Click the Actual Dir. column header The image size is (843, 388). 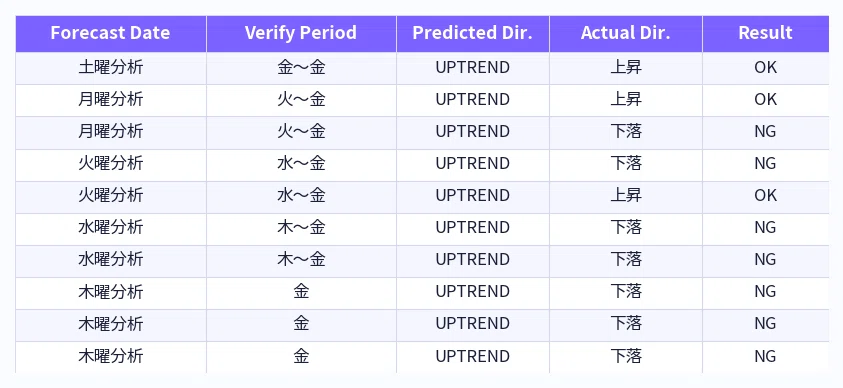(x=626, y=33)
